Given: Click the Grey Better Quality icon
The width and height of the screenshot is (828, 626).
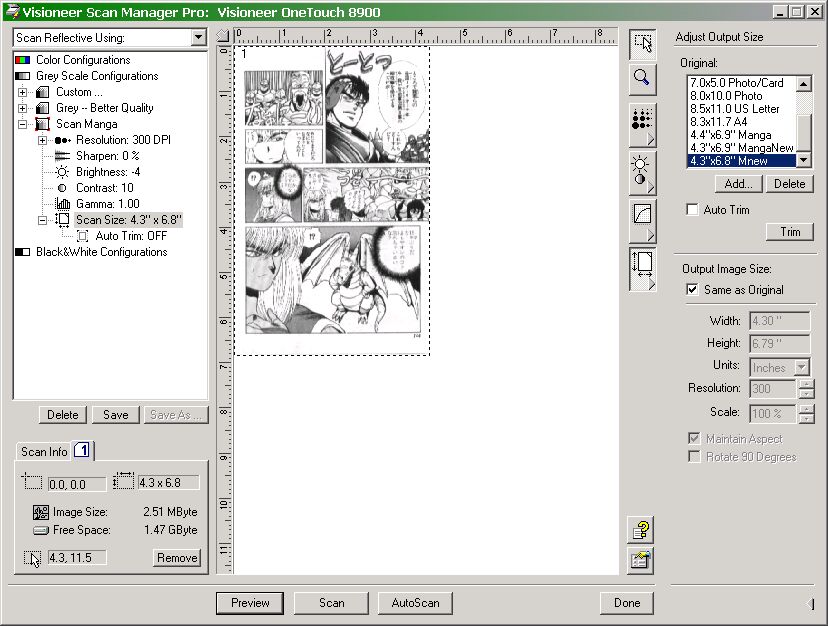Looking at the screenshot, I should click(42, 108).
